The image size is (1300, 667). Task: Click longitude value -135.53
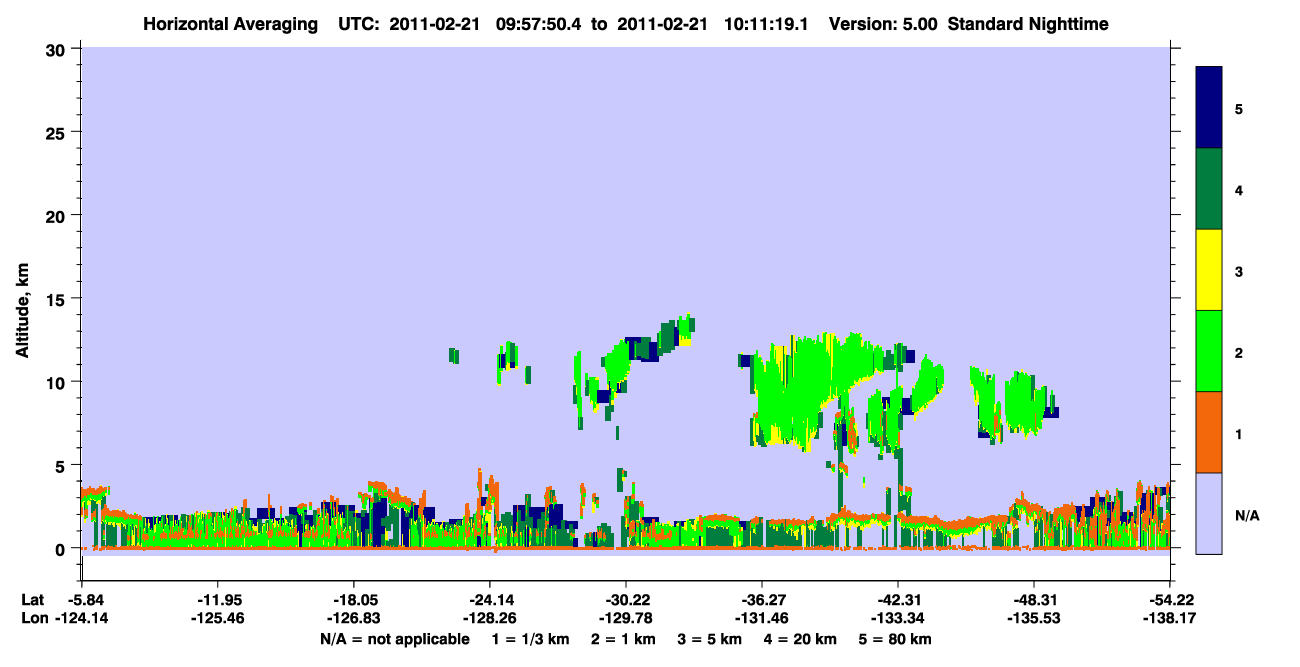1034,619
